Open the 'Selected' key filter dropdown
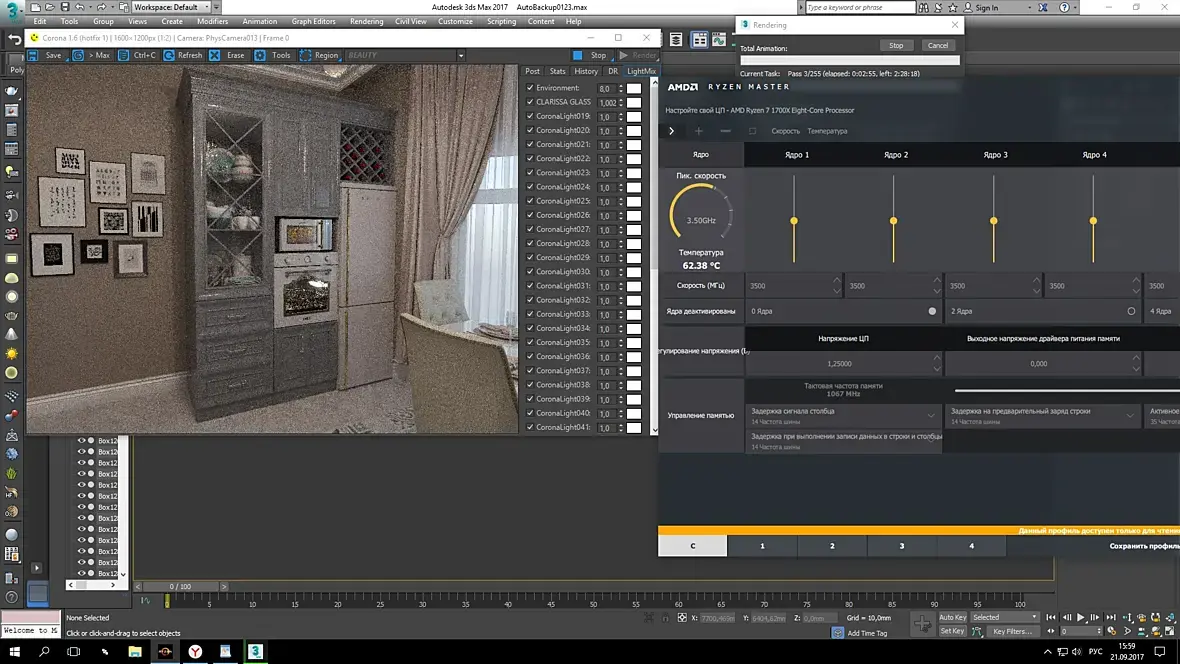The width and height of the screenshot is (1180, 664). coord(1004,617)
